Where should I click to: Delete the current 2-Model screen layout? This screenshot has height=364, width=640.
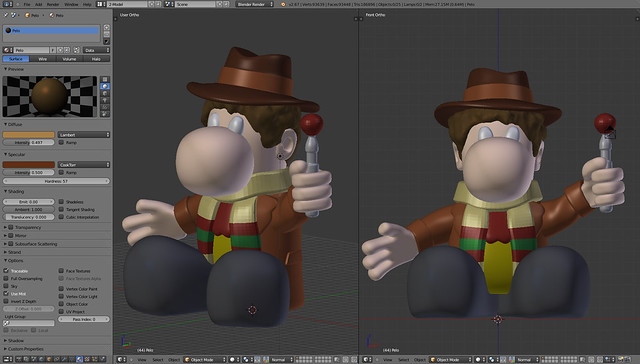pos(158,4)
